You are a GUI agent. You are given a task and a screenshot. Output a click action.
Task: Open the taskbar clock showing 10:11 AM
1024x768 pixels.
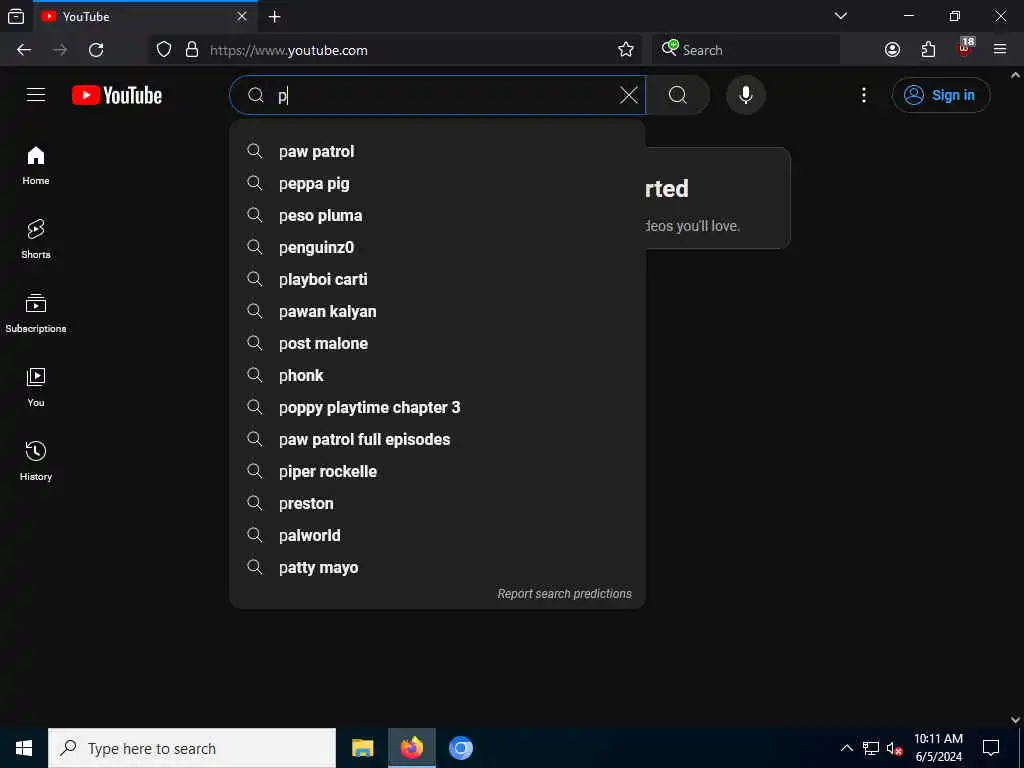point(938,748)
